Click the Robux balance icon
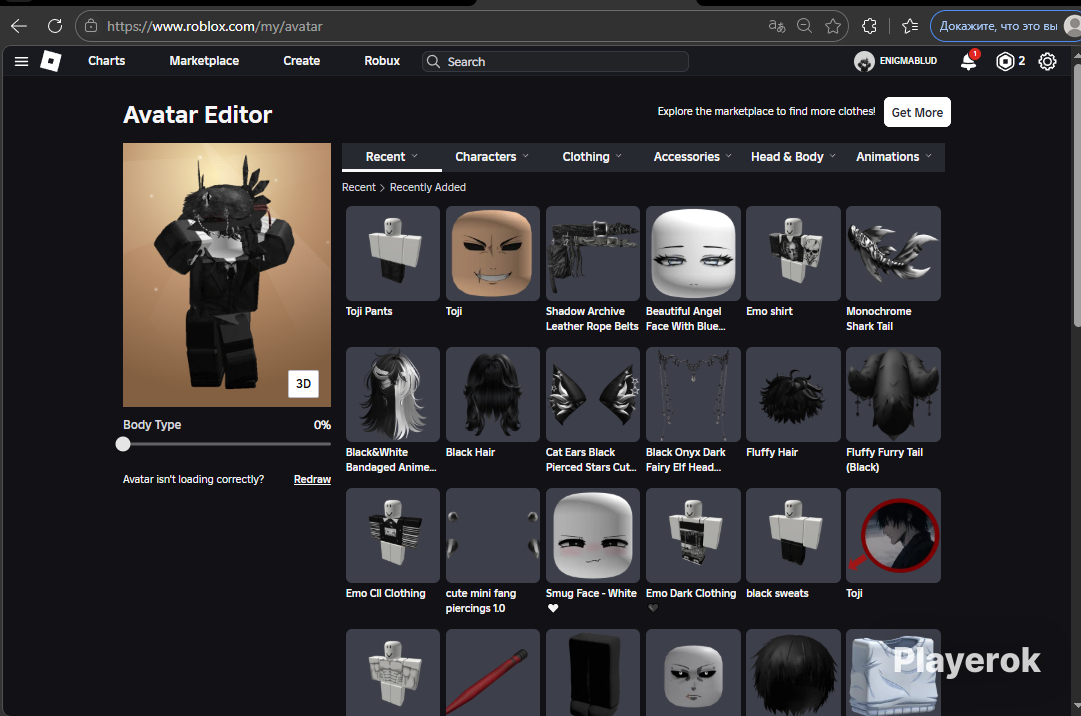The image size is (1081, 716). [x=1005, y=62]
